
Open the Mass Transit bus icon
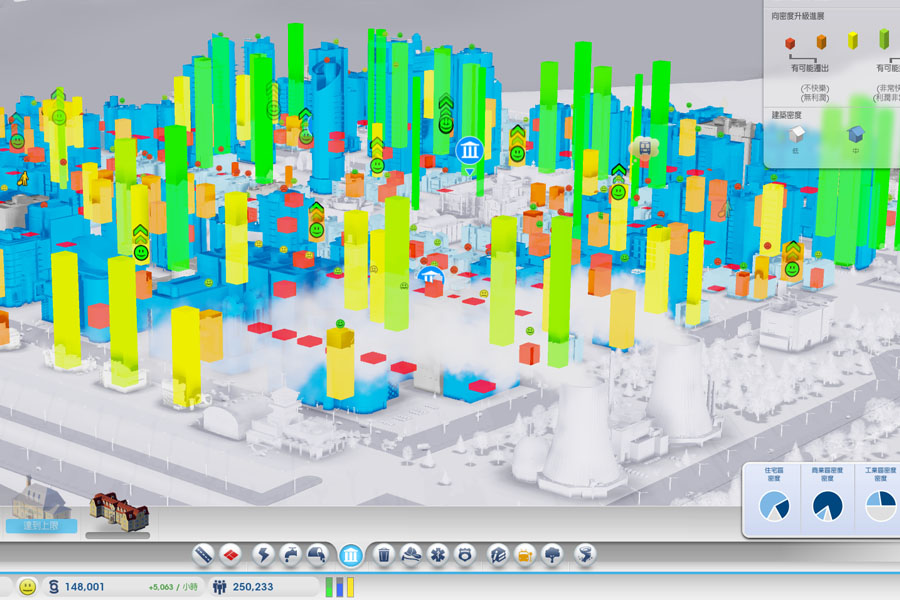(x=525, y=554)
